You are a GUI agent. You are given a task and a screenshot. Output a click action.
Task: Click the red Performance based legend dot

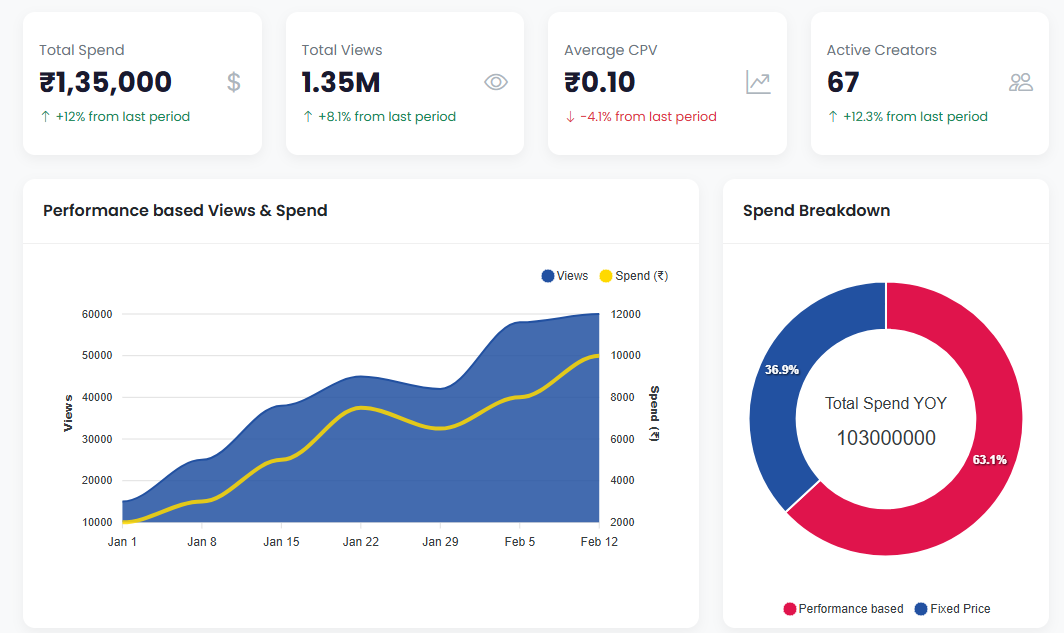pyautogui.click(x=790, y=608)
